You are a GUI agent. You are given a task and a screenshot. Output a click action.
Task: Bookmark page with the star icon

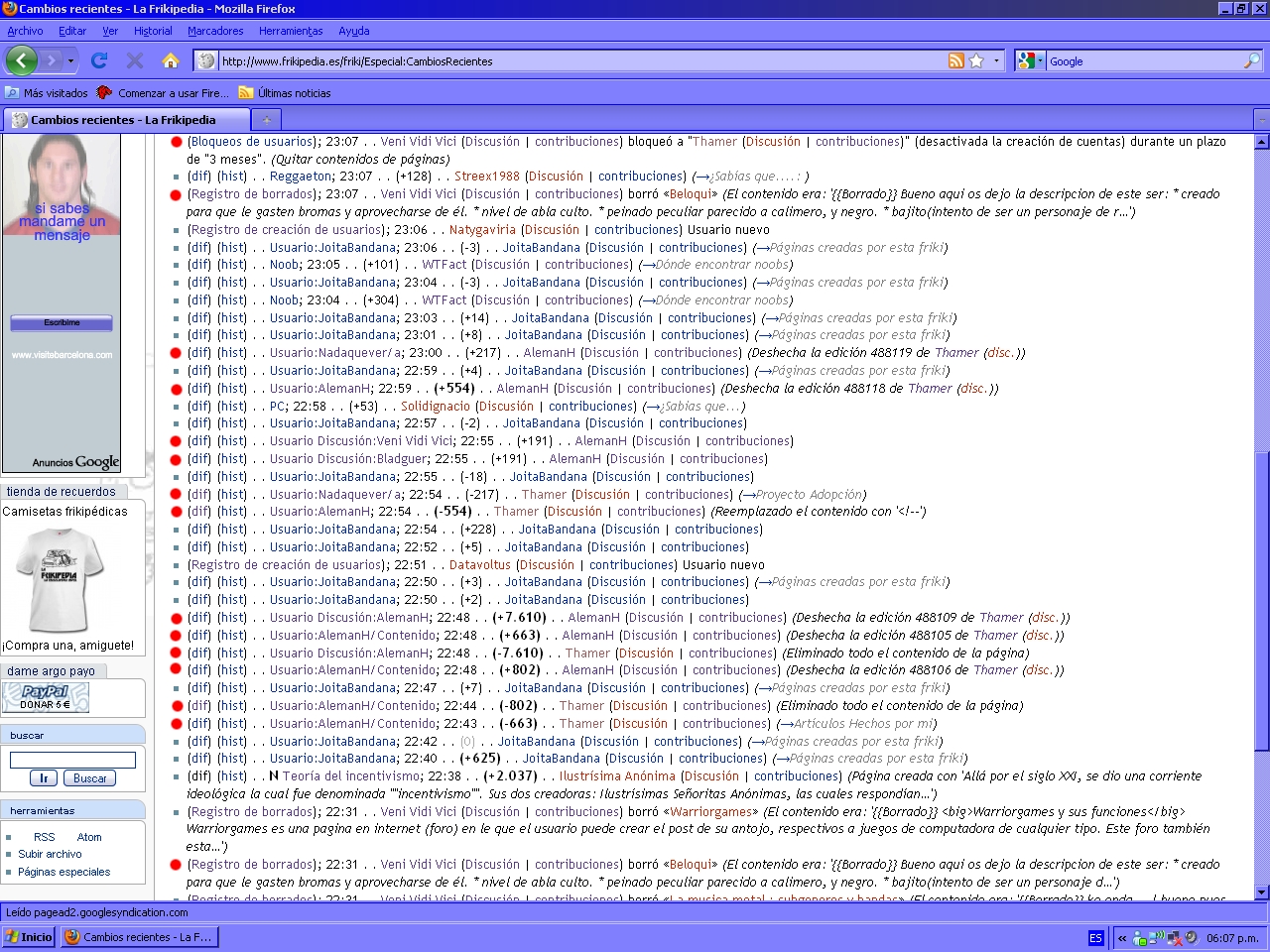(x=976, y=60)
